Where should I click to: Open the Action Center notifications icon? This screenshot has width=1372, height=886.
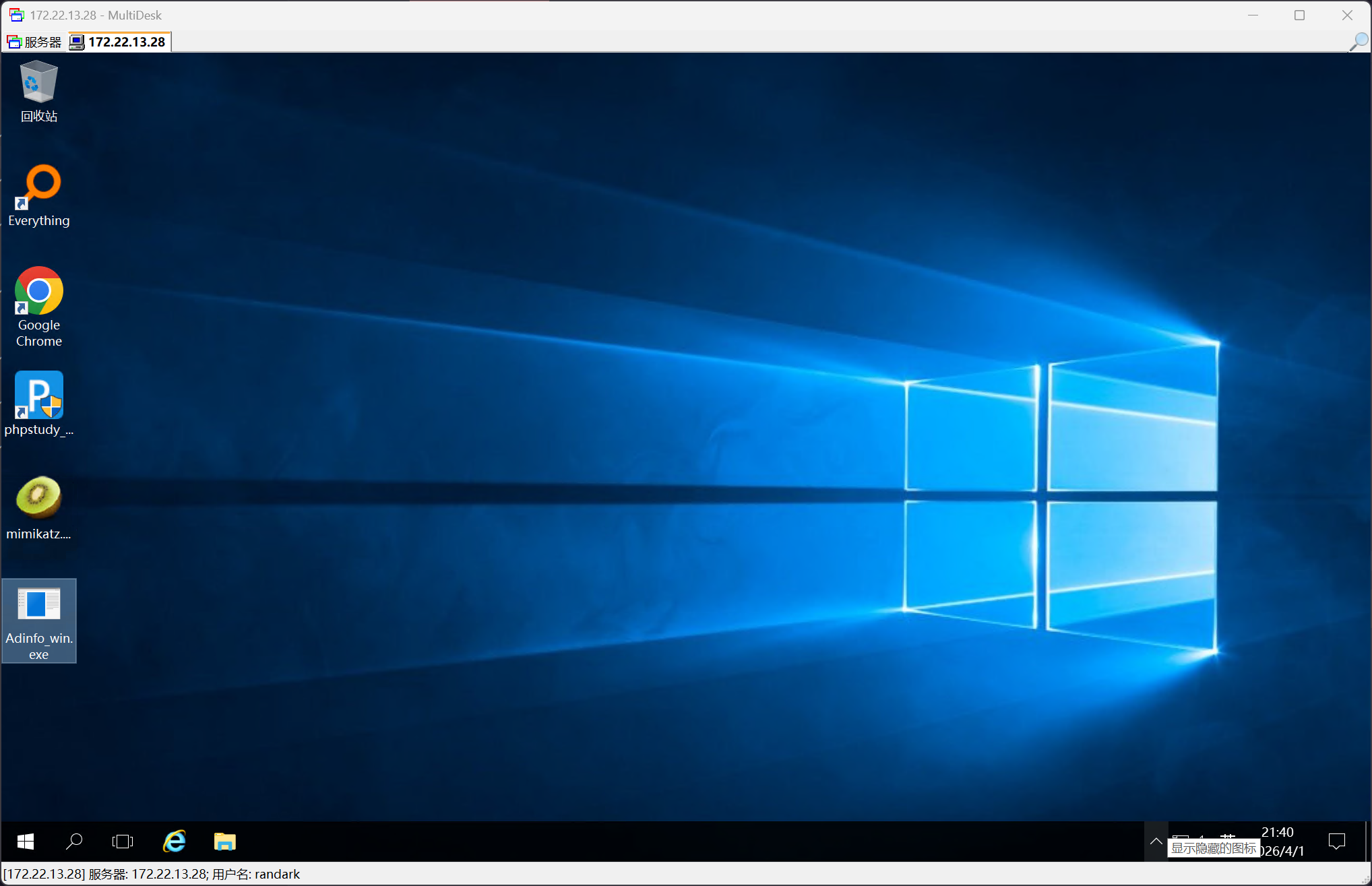[1337, 841]
